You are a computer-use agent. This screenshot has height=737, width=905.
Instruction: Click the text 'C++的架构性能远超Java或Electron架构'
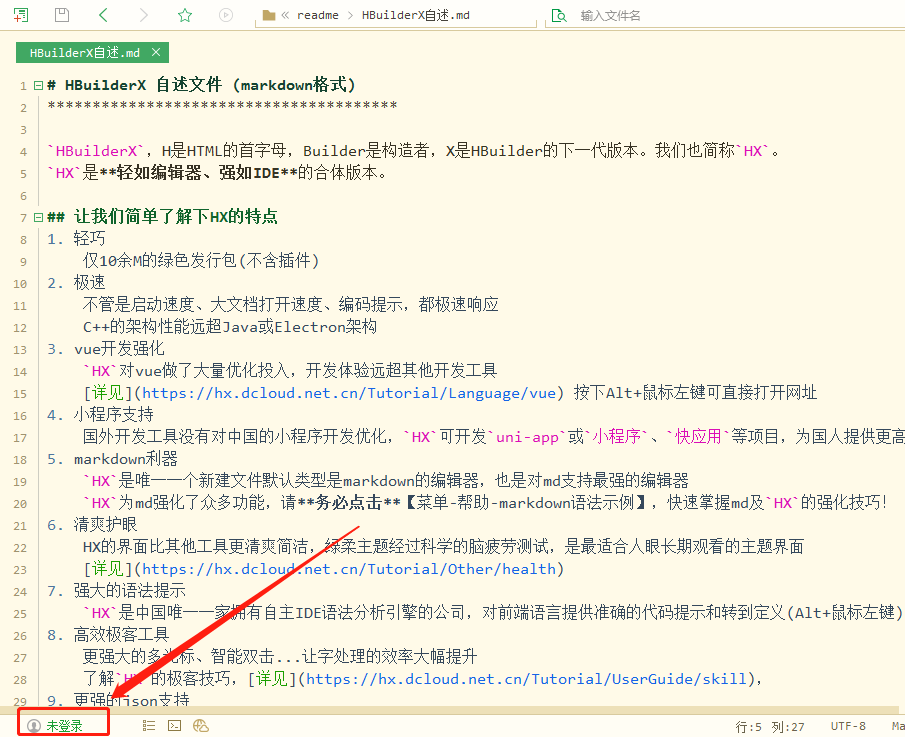pyautogui.click(x=230, y=327)
